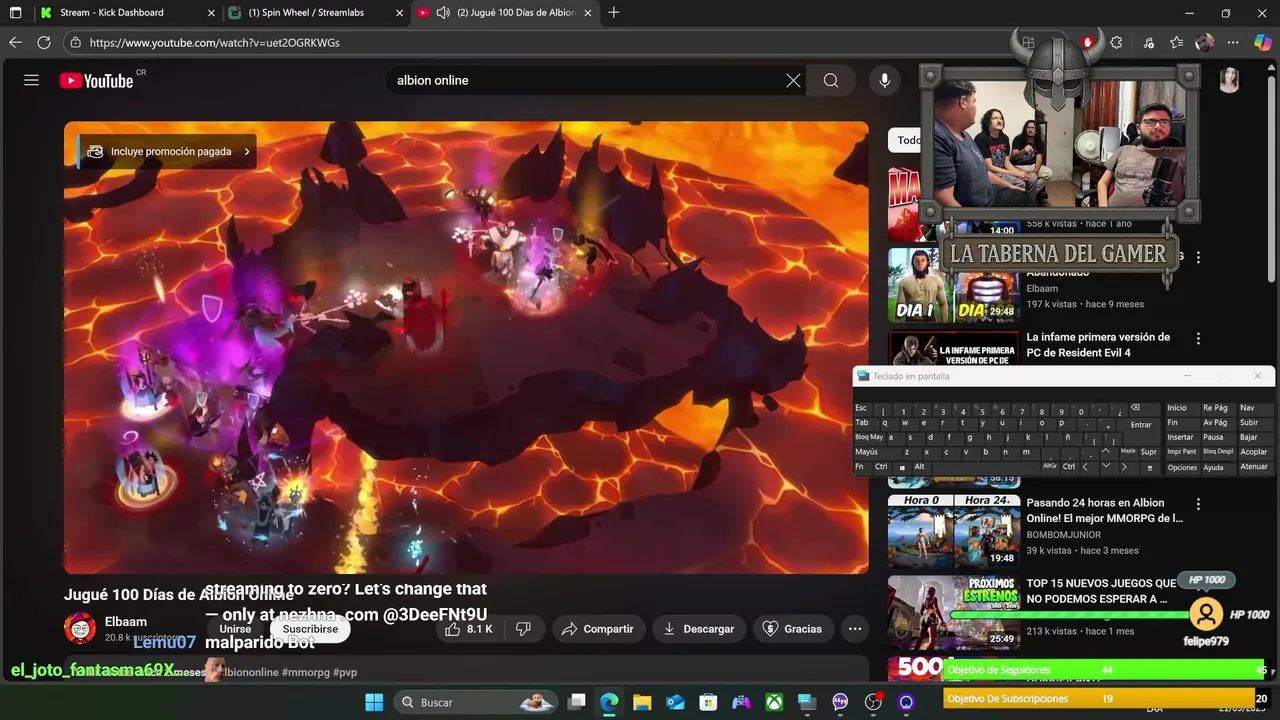
Task: Toggle Bloq May key on the on-screen keyboard
Action: [868, 437]
